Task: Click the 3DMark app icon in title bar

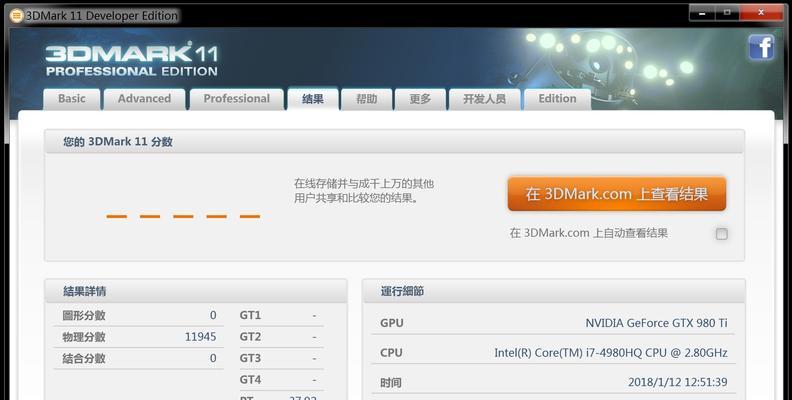Action: point(17,16)
